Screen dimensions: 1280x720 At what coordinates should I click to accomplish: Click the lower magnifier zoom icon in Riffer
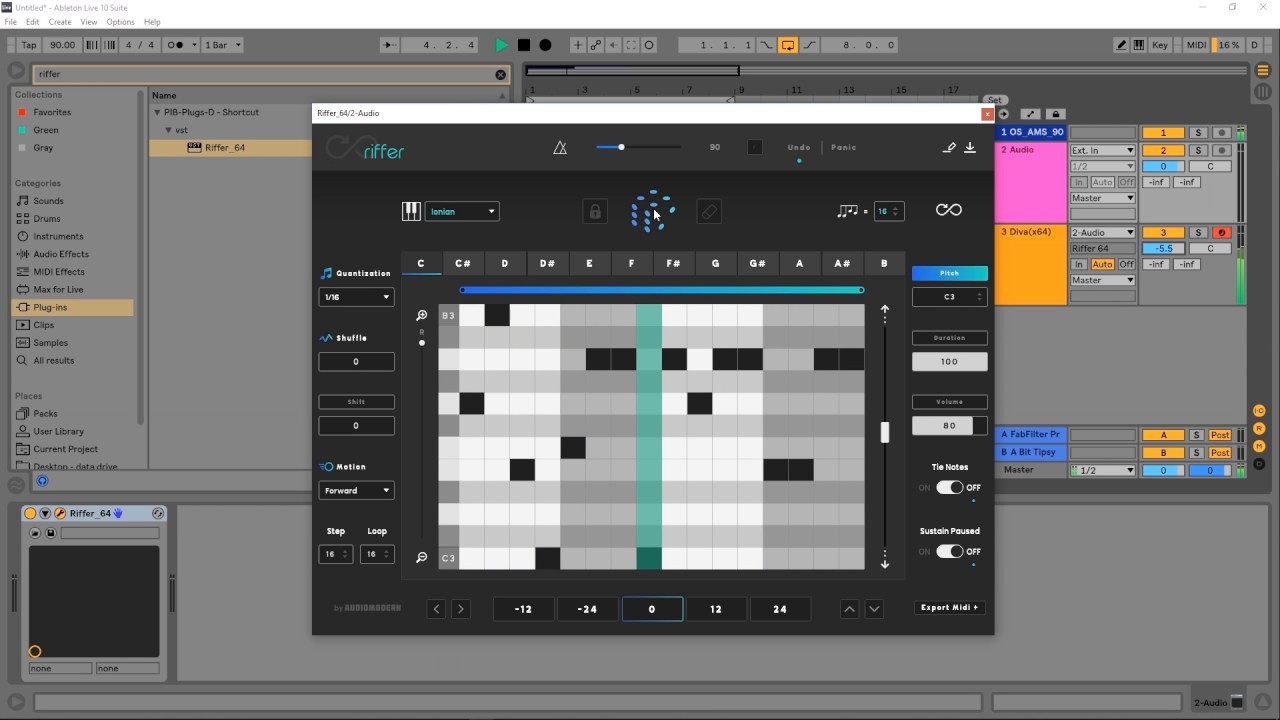pos(422,558)
